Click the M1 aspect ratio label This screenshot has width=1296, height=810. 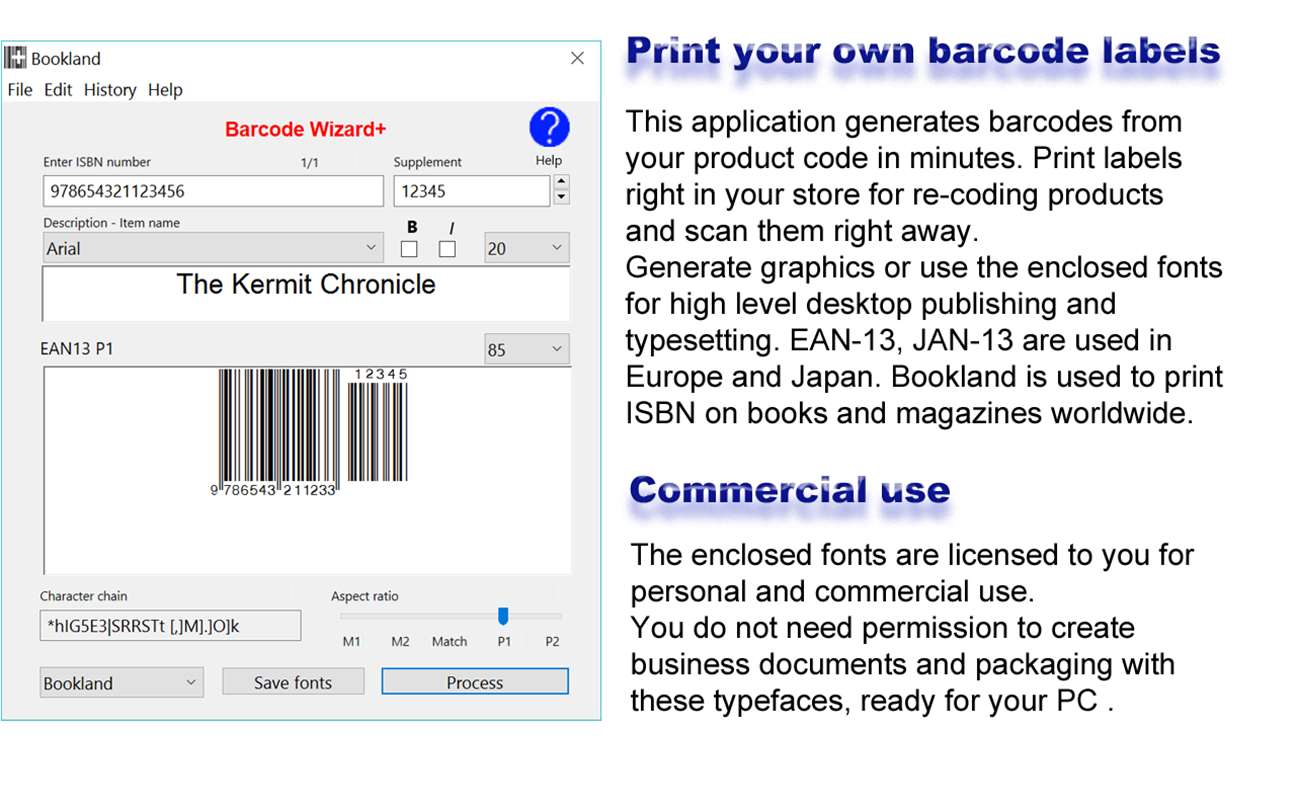[352, 642]
